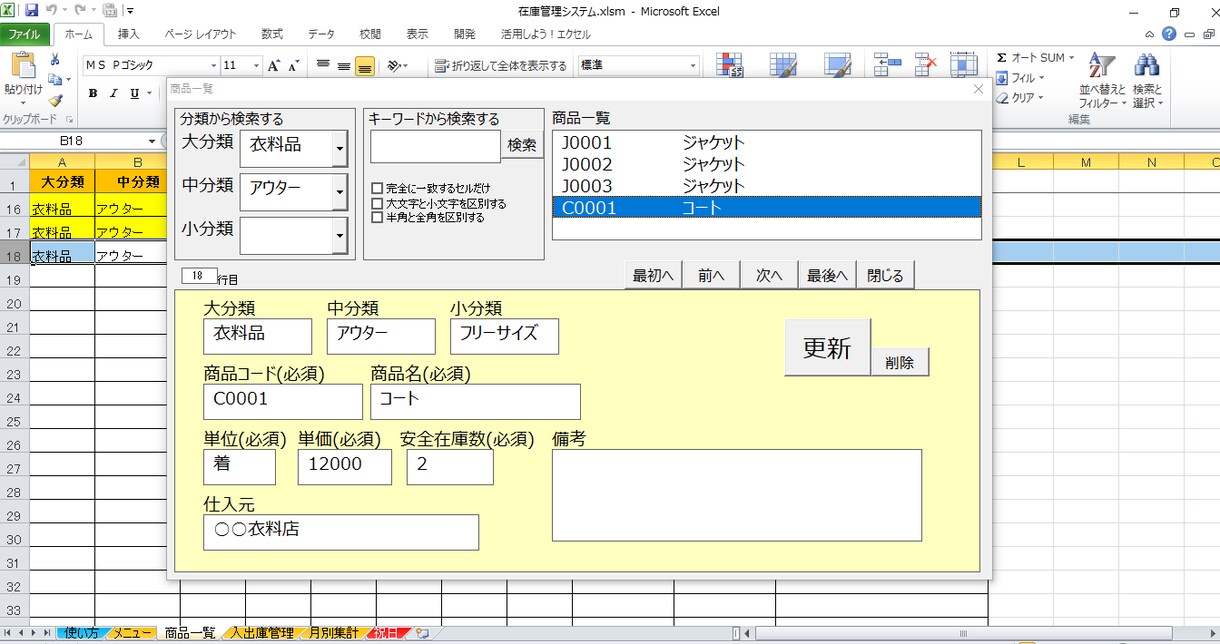Go to next record with 次へ
1220x644 pixels.
click(x=769, y=276)
